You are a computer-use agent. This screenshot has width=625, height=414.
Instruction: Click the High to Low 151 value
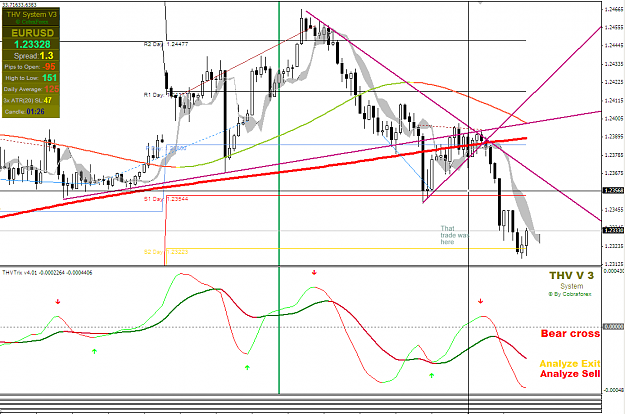(50, 78)
